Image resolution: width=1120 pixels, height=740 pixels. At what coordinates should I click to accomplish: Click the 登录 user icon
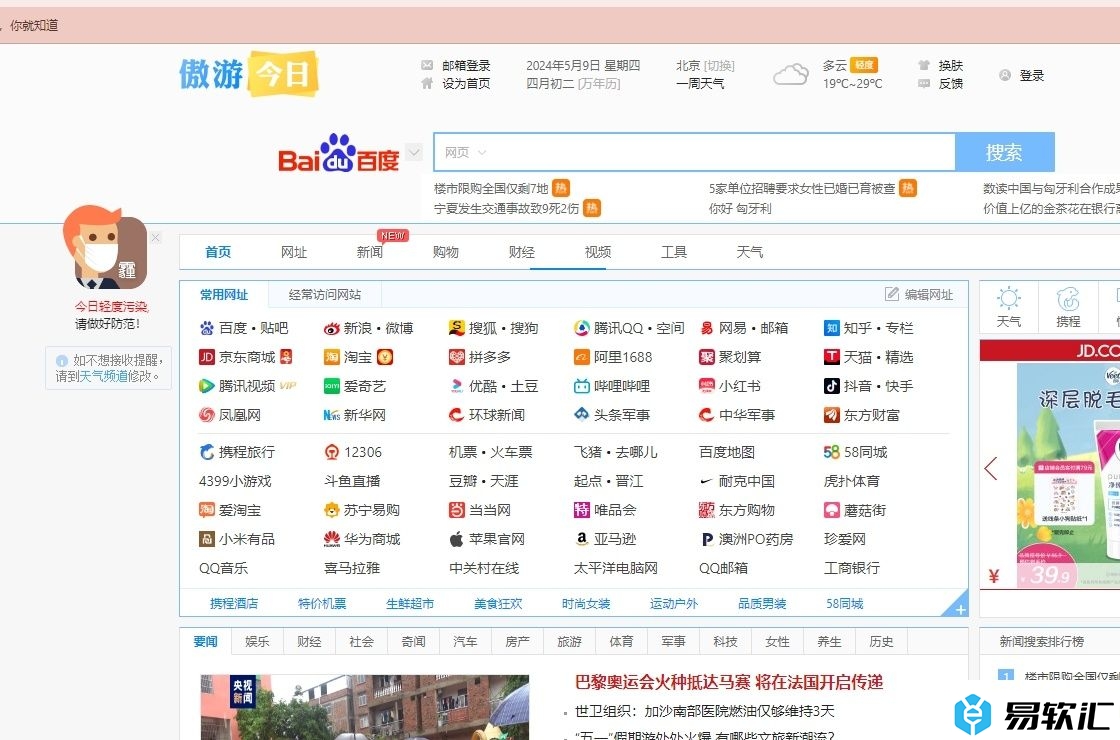pyautogui.click(x=1005, y=75)
